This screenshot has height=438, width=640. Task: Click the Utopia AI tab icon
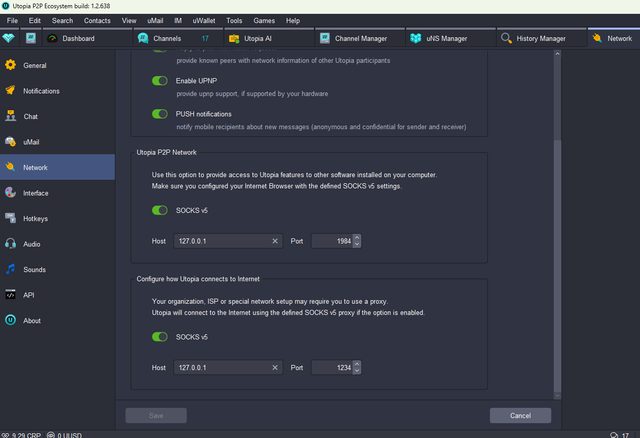234,38
